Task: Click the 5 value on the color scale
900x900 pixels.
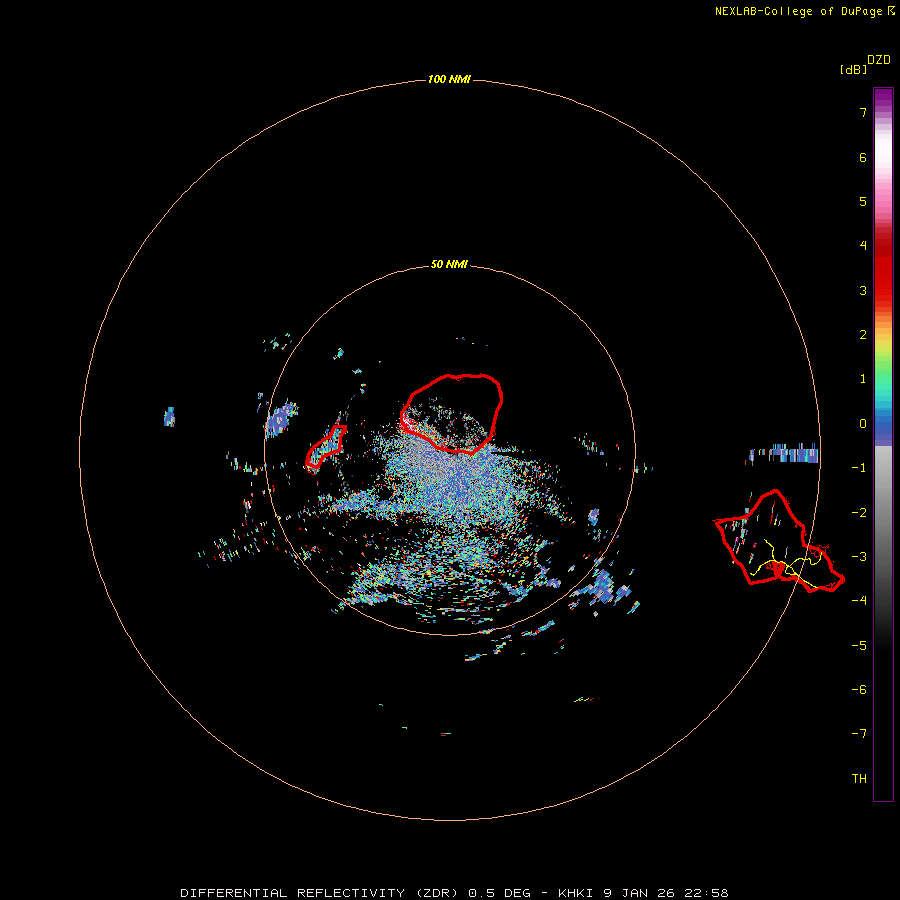Action: [x=863, y=201]
